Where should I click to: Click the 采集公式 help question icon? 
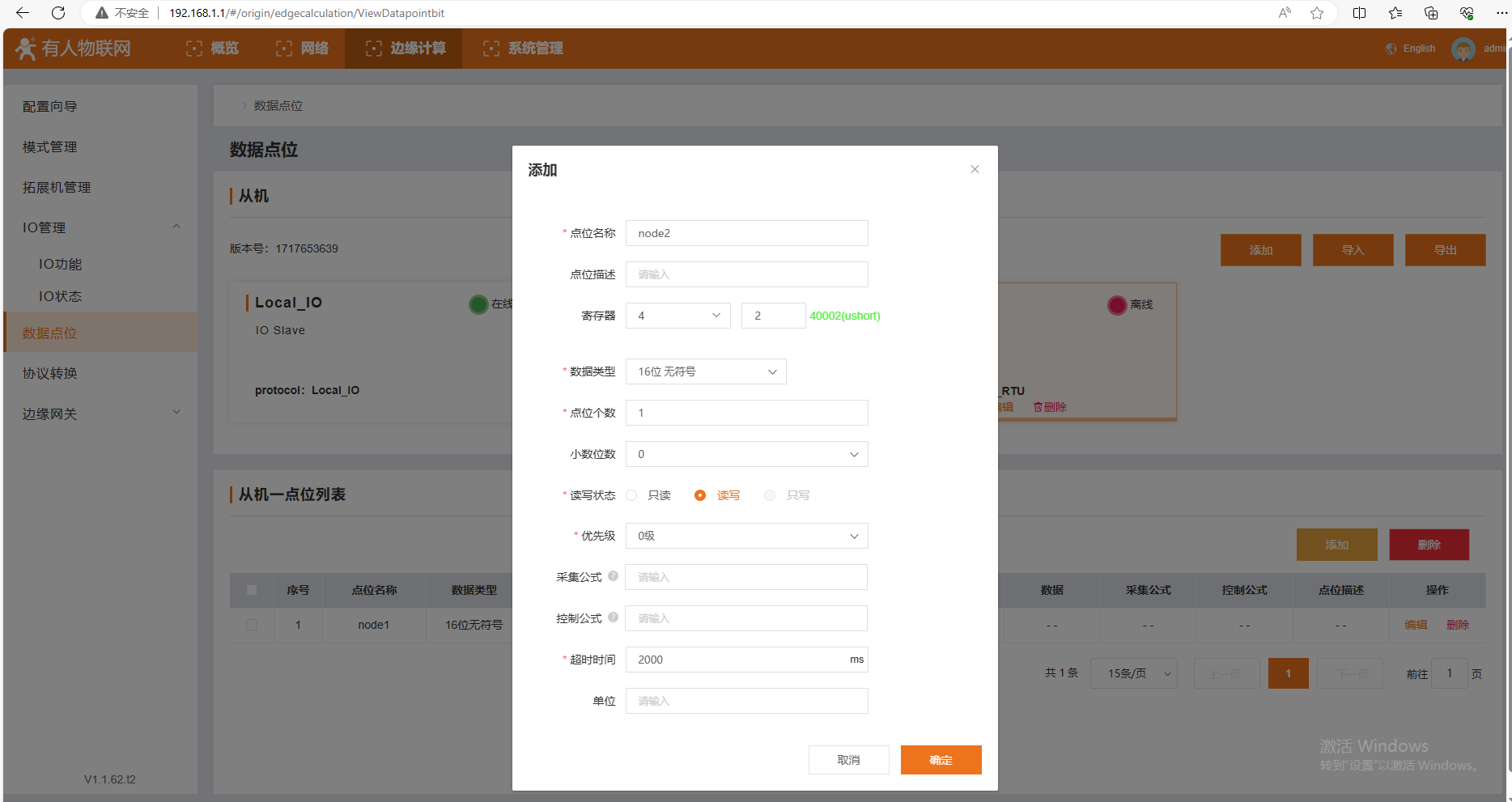[613, 576]
